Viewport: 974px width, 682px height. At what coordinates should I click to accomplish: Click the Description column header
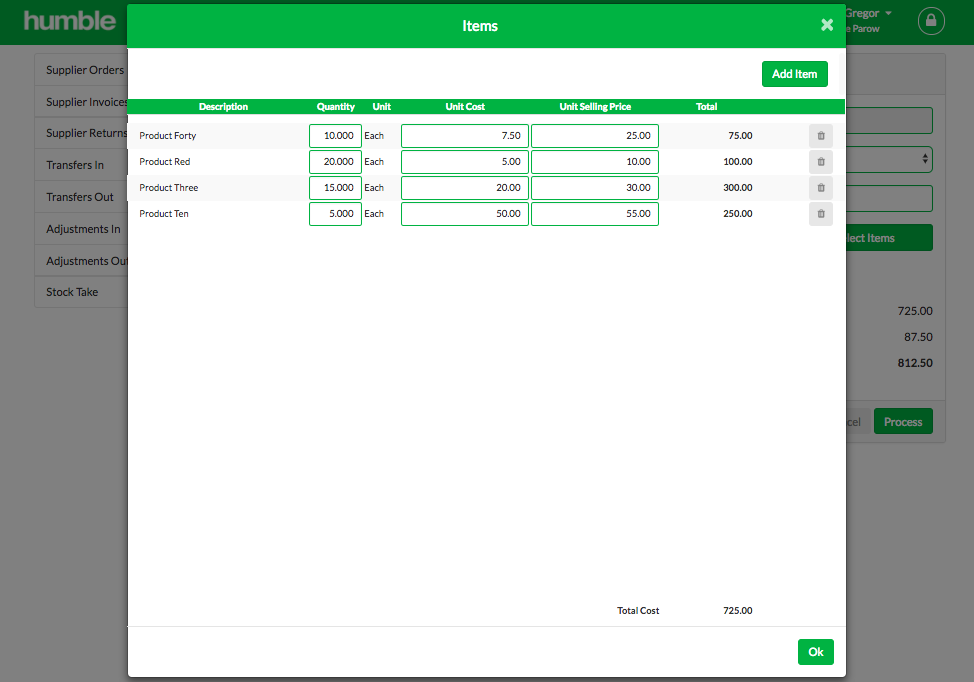click(223, 107)
